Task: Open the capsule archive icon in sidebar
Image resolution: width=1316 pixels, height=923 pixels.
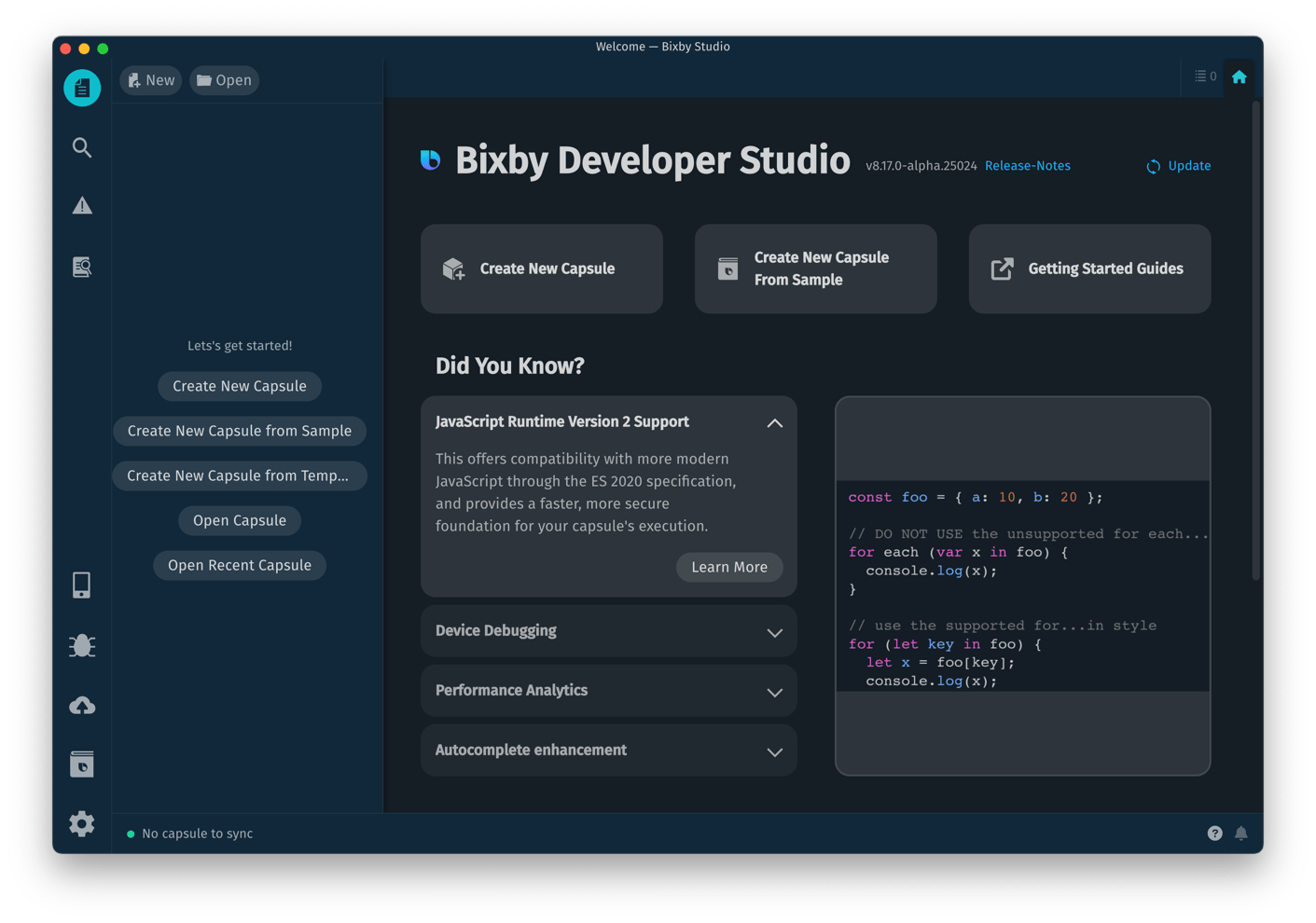Action: (x=82, y=765)
